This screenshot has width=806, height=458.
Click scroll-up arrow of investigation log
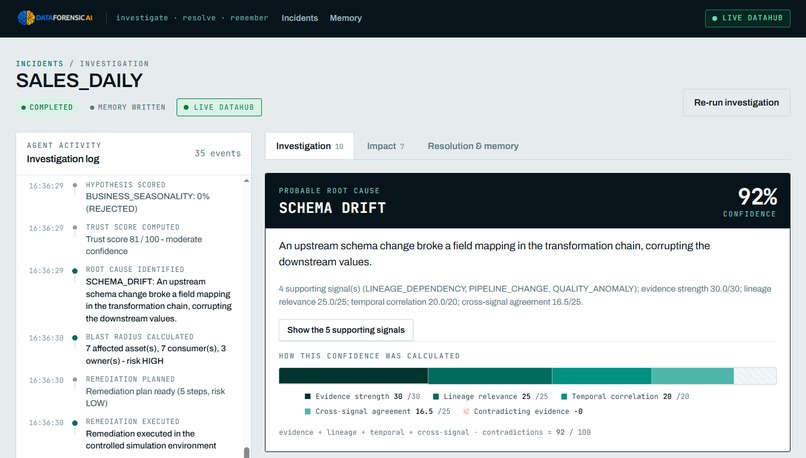[247, 181]
